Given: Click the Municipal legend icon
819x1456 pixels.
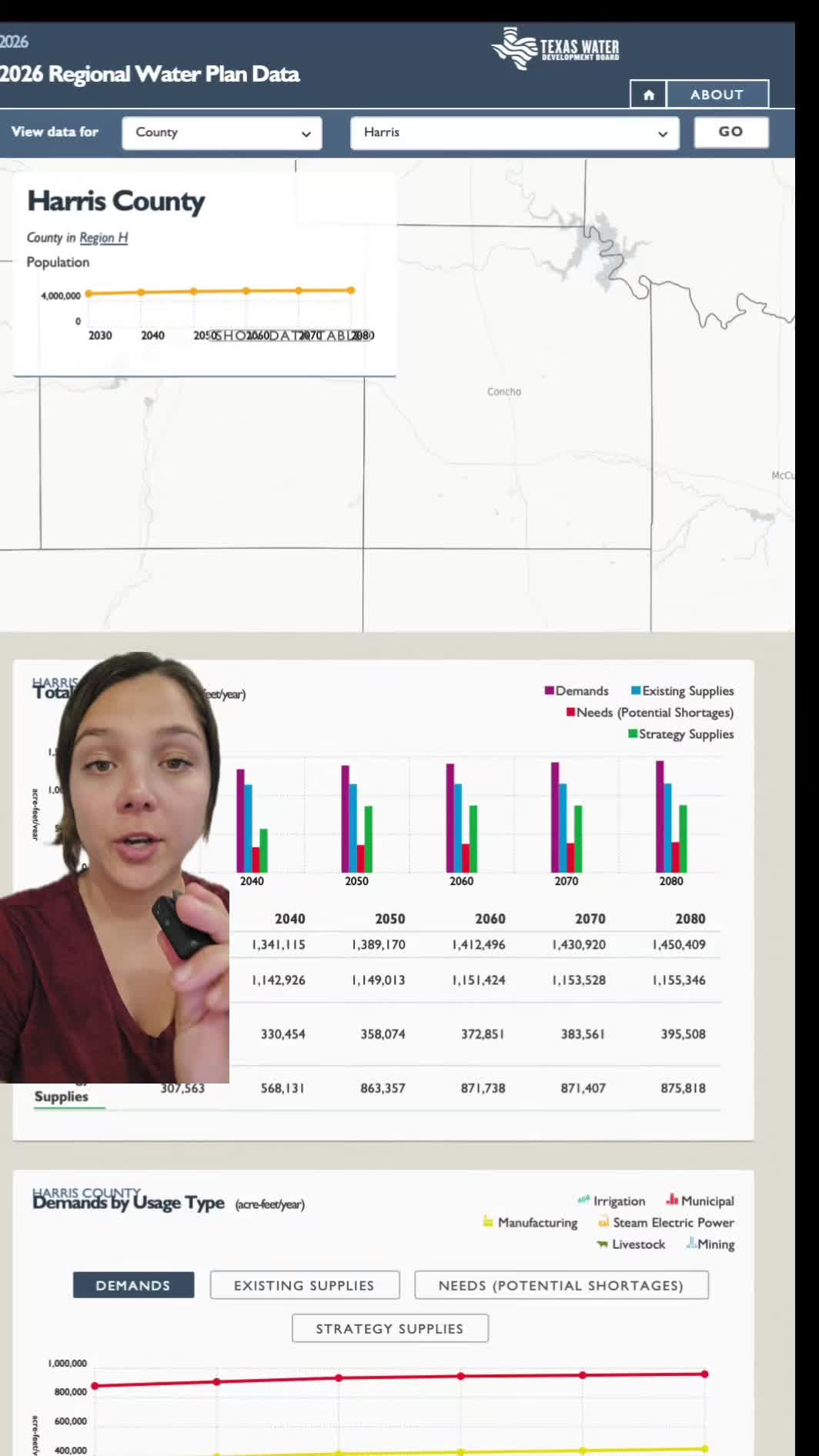Looking at the screenshot, I should [672, 1200].
